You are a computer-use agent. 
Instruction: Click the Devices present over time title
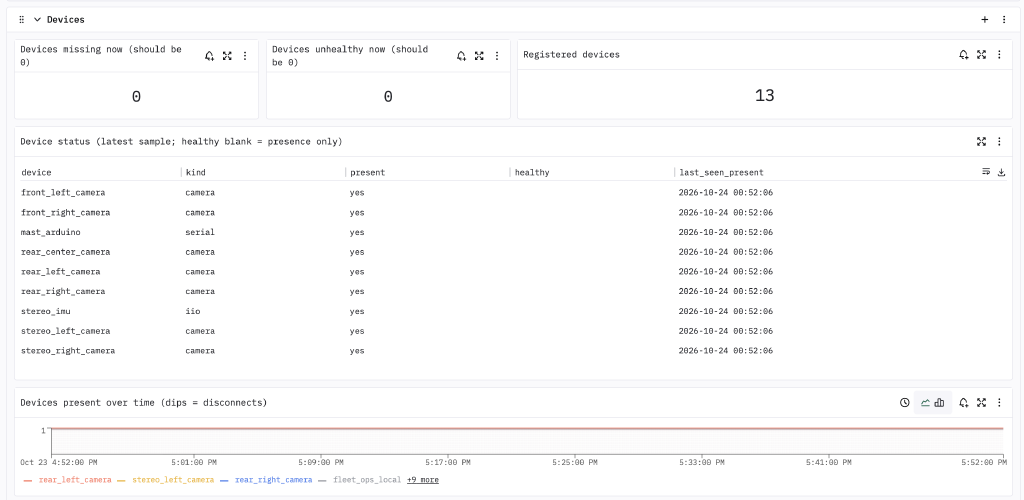144,403
